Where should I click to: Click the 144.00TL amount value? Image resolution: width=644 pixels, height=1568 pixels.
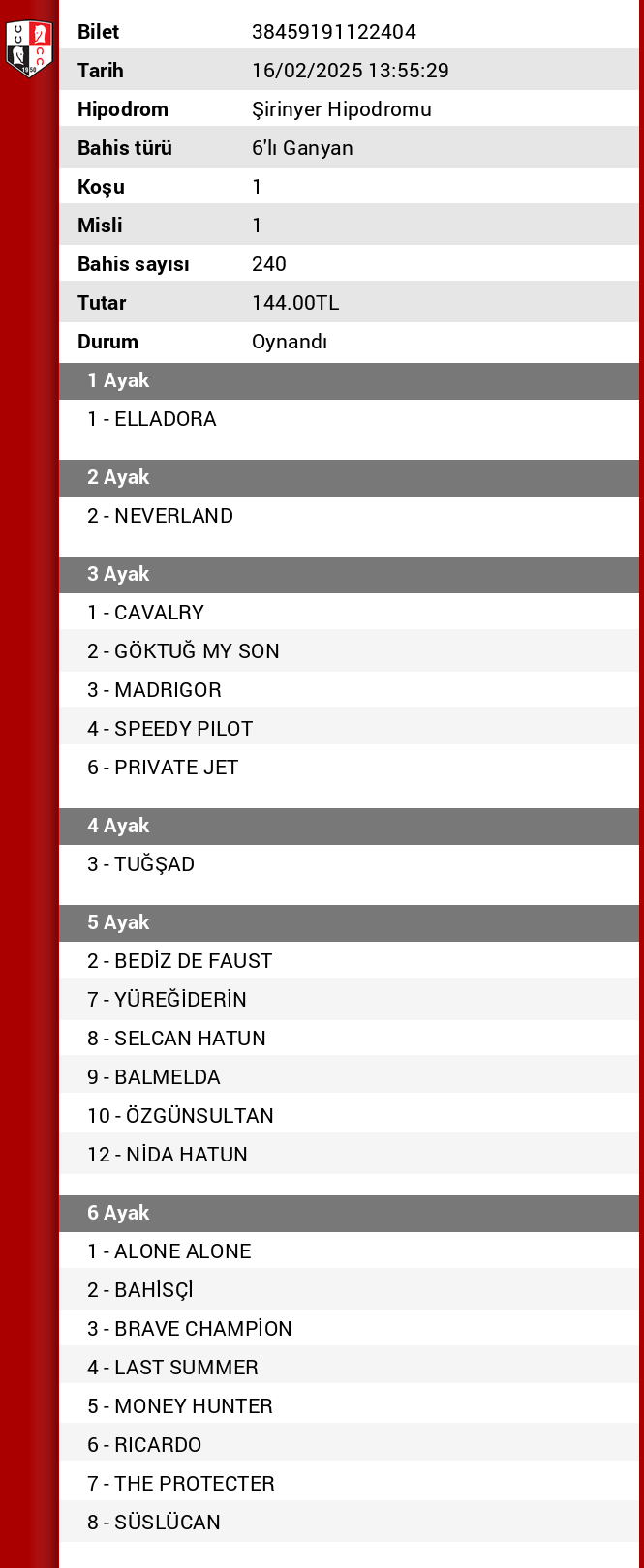(295, 303)
